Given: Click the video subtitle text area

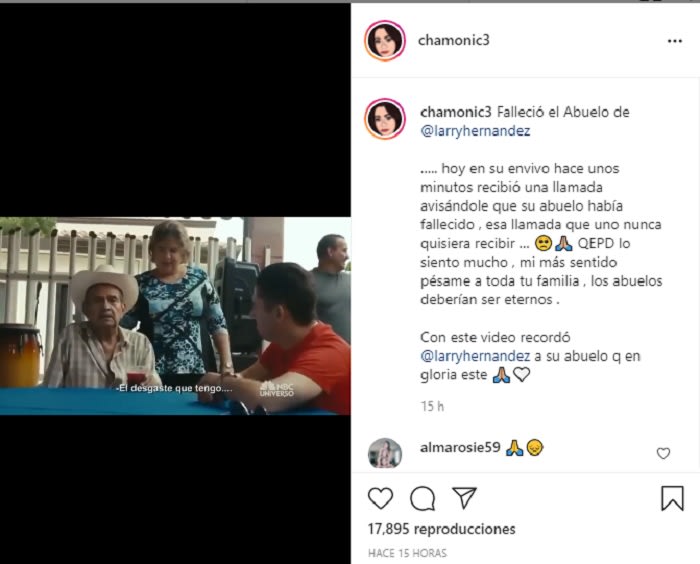Looking at the screenshot, I should click(x=174, y=389).
